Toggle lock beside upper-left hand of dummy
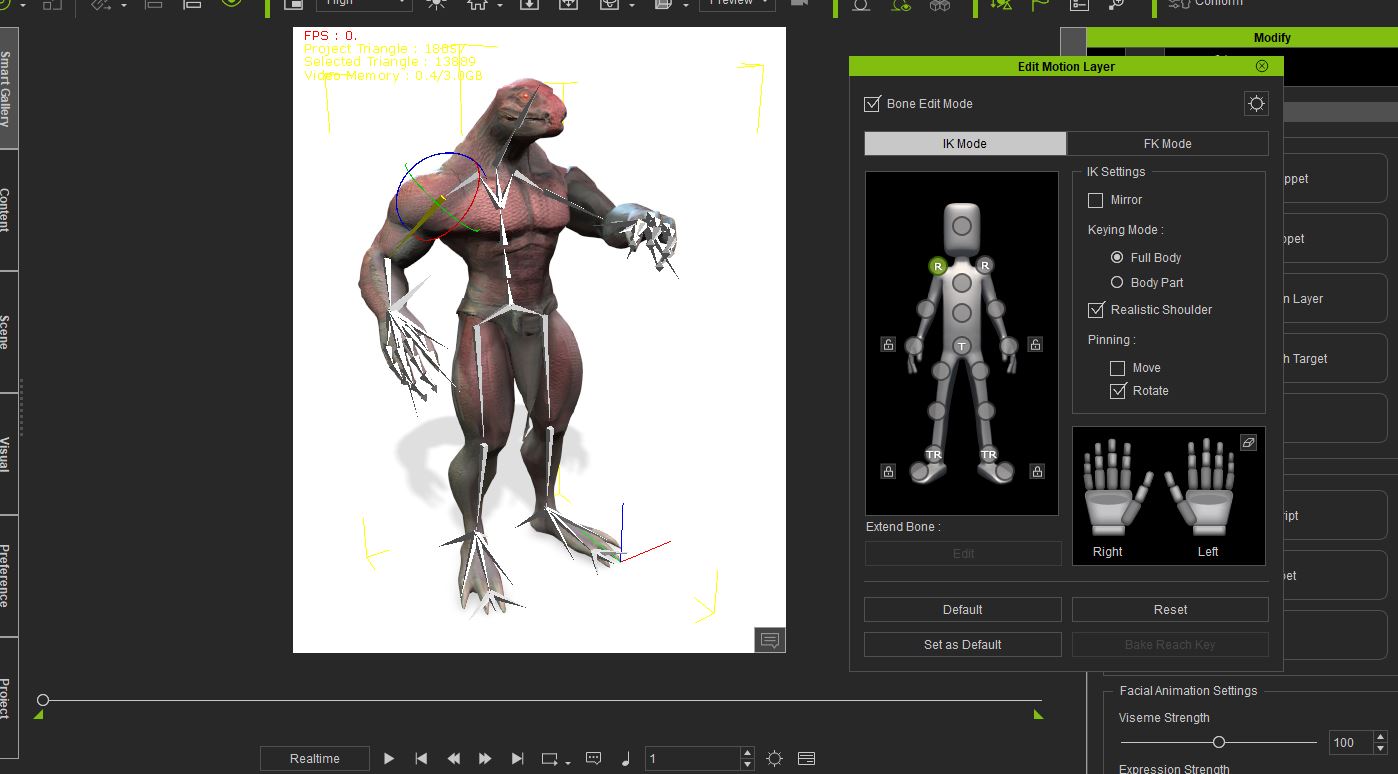The image size is (1398, 774). click(888, 345)
